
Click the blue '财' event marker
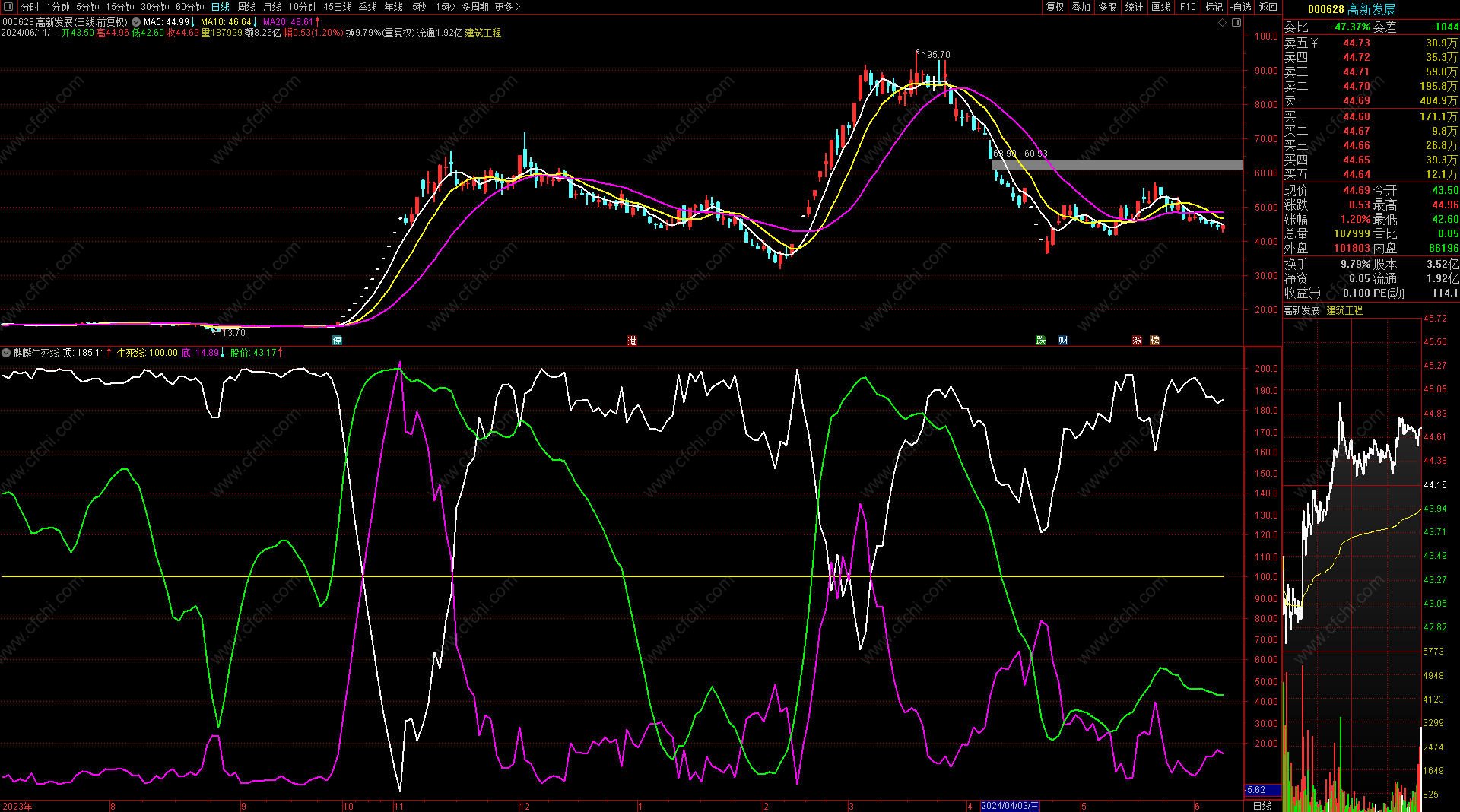(x=1063, y=341)
